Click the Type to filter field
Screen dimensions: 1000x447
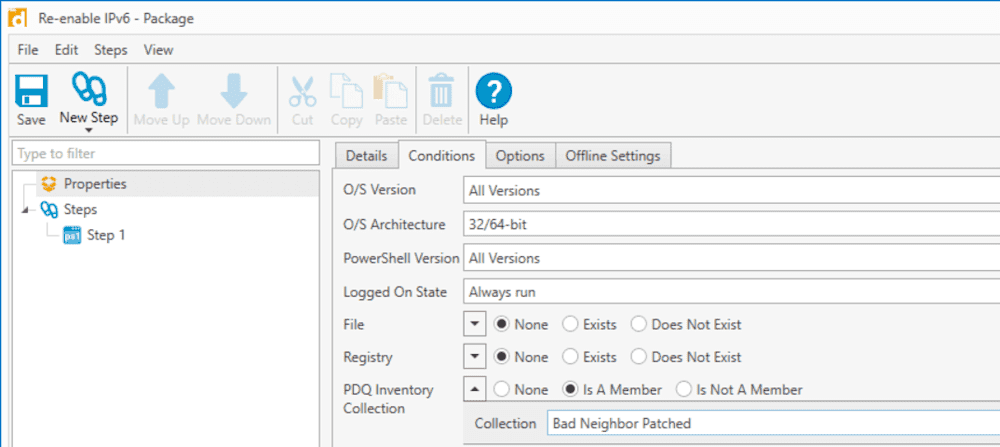click(166, 153)
